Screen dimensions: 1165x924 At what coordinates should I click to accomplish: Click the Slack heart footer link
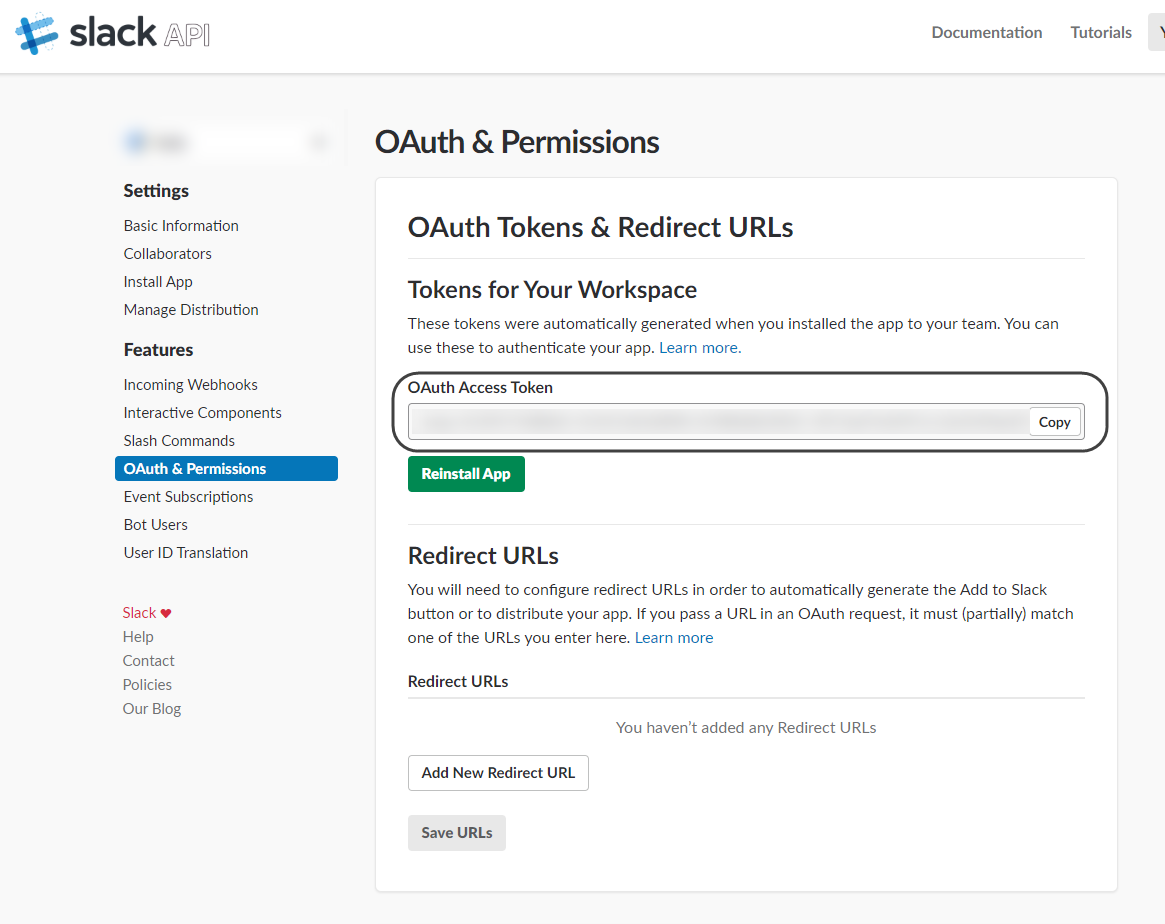click(147, 613)
